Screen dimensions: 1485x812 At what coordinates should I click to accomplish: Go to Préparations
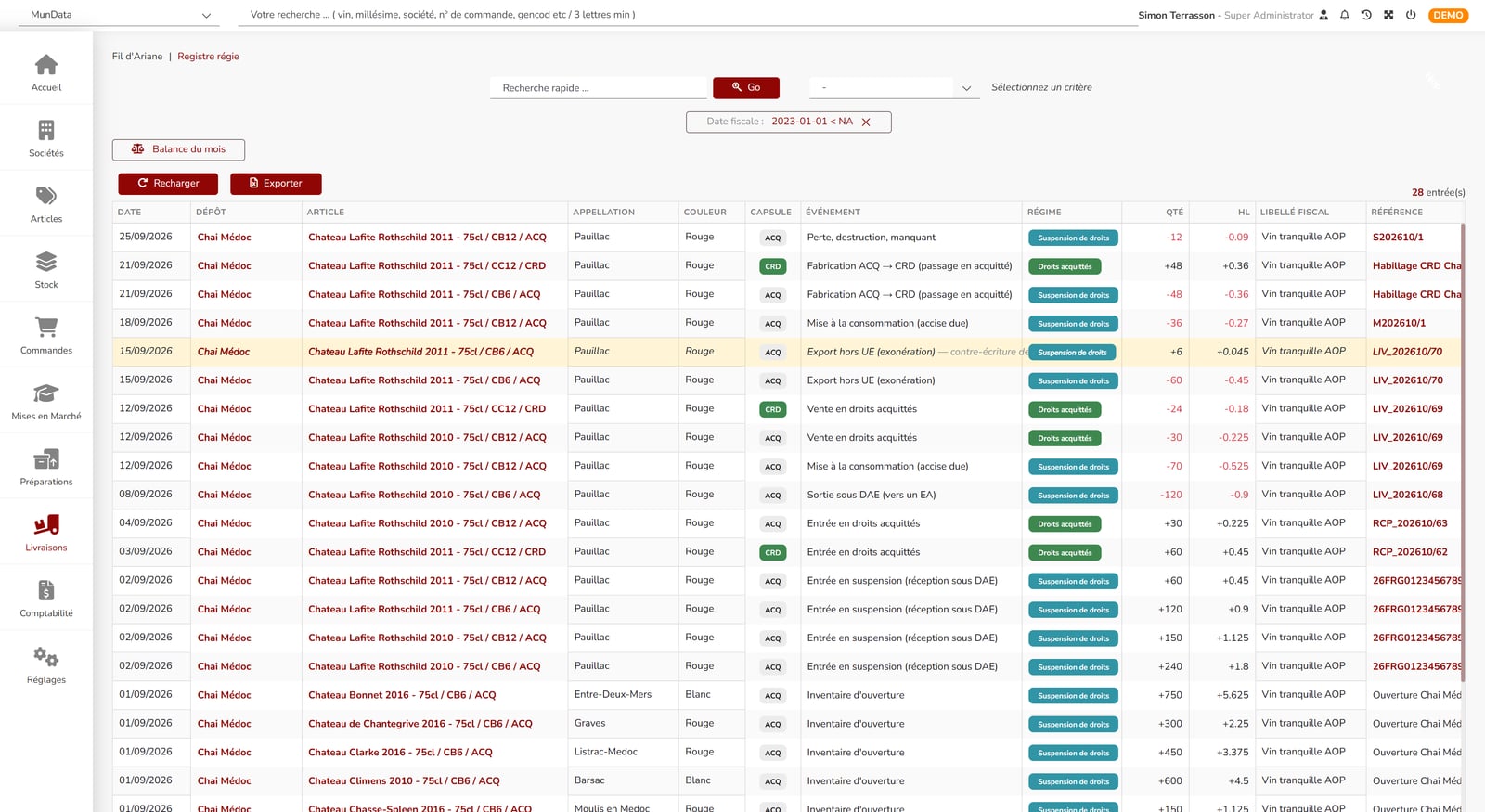pos(46,468)
